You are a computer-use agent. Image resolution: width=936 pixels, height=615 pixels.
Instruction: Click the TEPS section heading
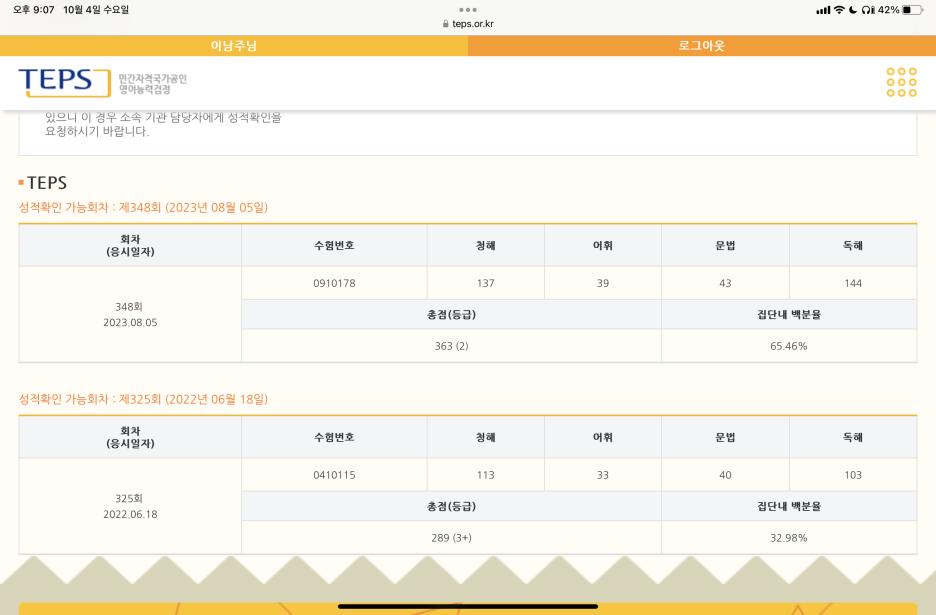pyautogui.click(x=47, y=182)
